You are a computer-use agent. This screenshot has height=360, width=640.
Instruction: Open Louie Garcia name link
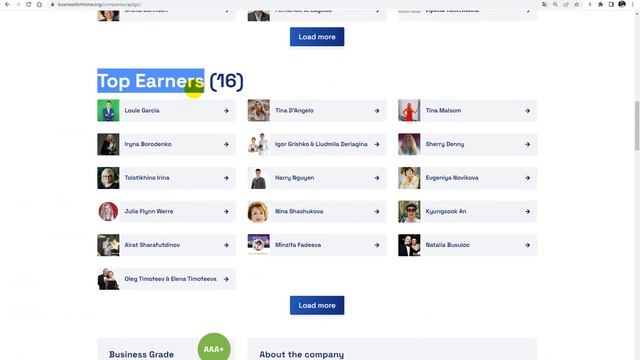[142, 111]
